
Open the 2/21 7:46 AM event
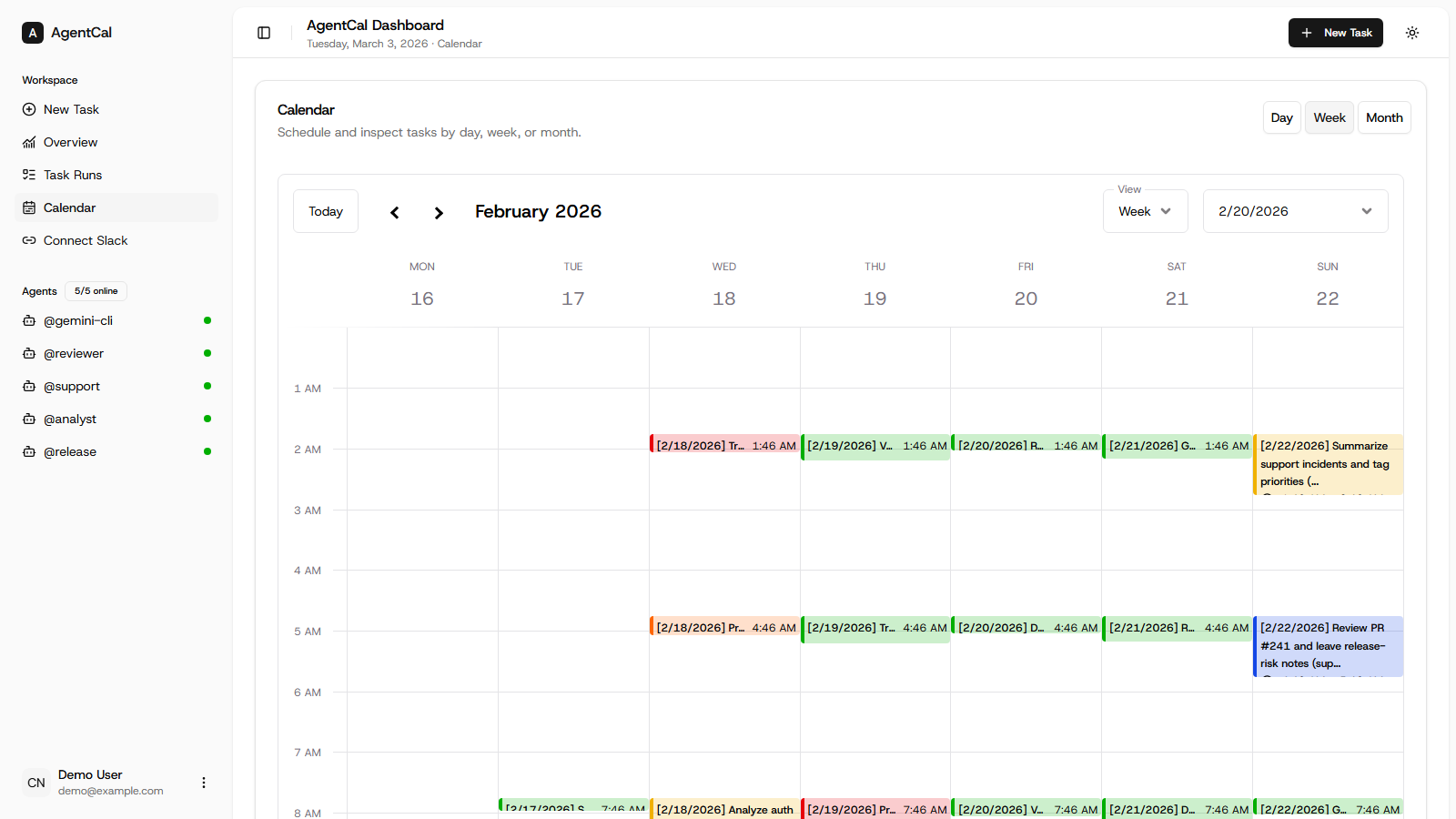pyautogui.click(x=1178, y=809)
